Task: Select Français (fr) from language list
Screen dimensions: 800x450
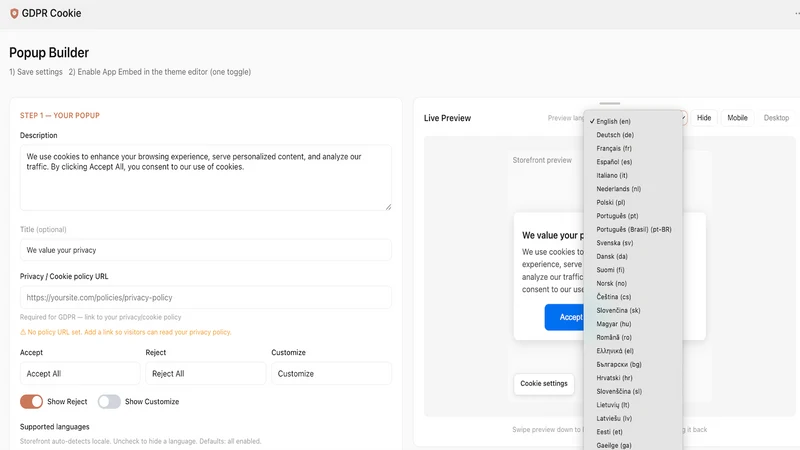Action: click(x=633, y=148)
